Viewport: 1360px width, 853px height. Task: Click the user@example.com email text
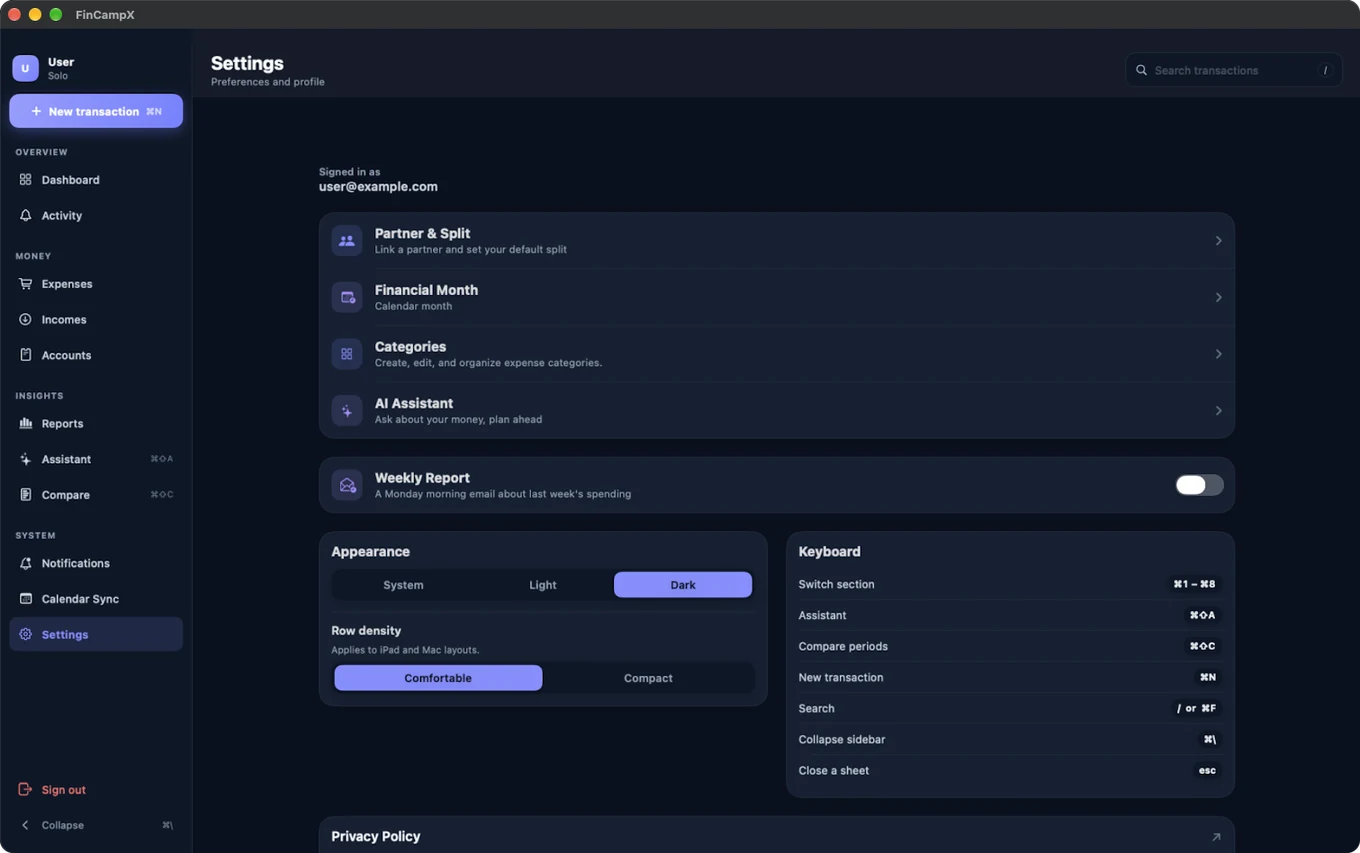[x=378, y=187]
